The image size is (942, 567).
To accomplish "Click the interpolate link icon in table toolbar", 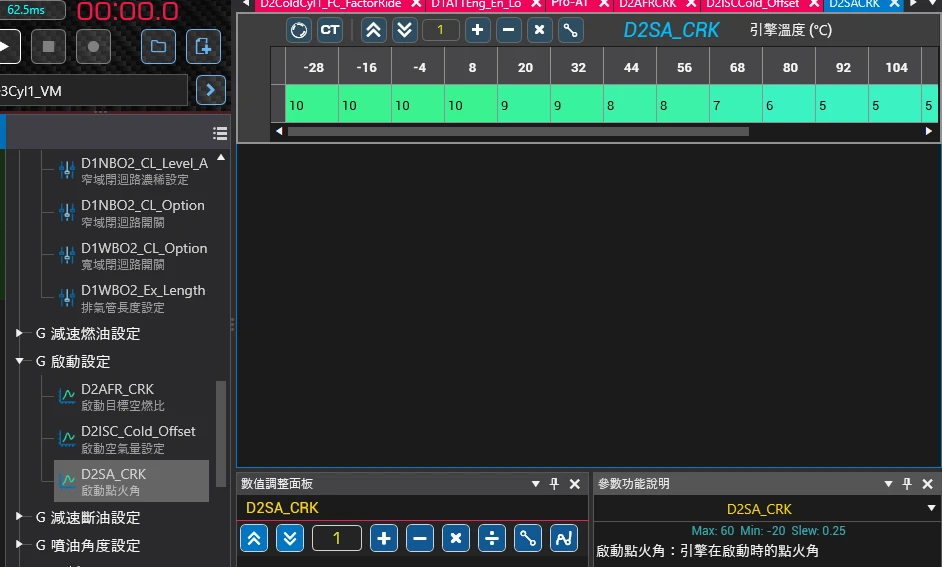I will pos(570,30).
